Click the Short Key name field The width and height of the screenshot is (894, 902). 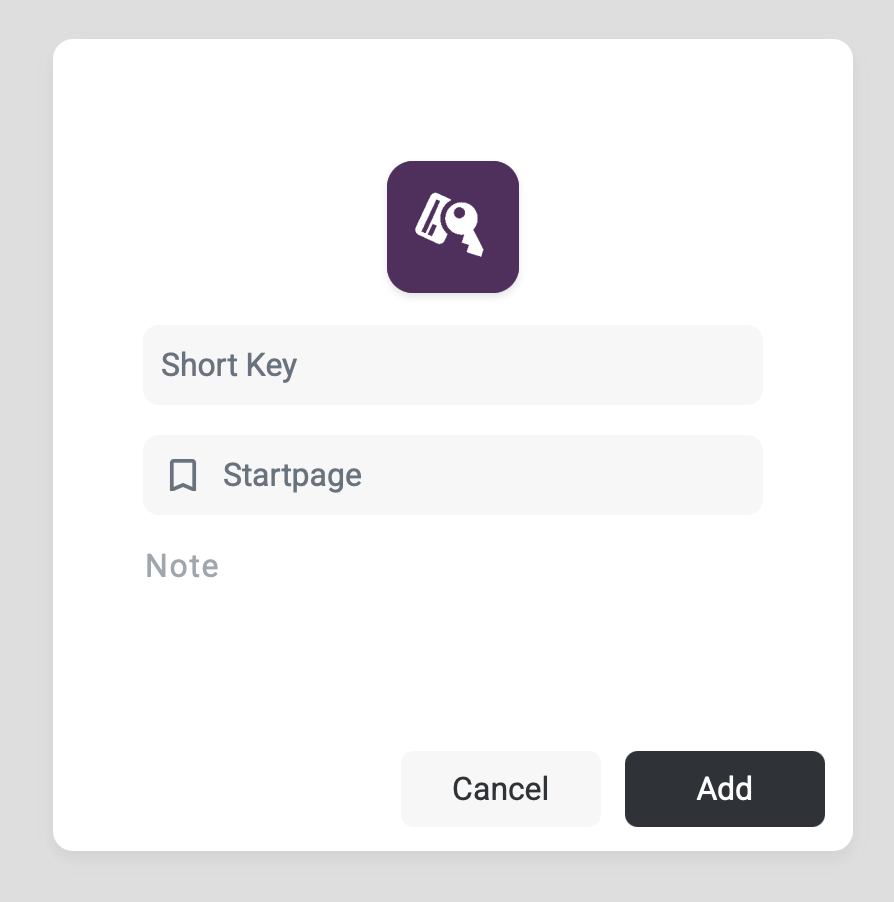click(452, 365)
